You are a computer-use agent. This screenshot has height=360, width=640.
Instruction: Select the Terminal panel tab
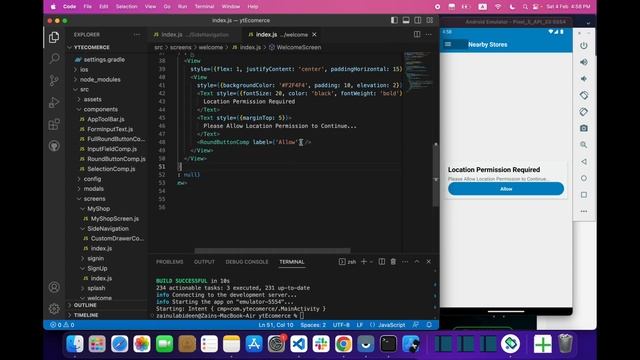coord(292,262)
